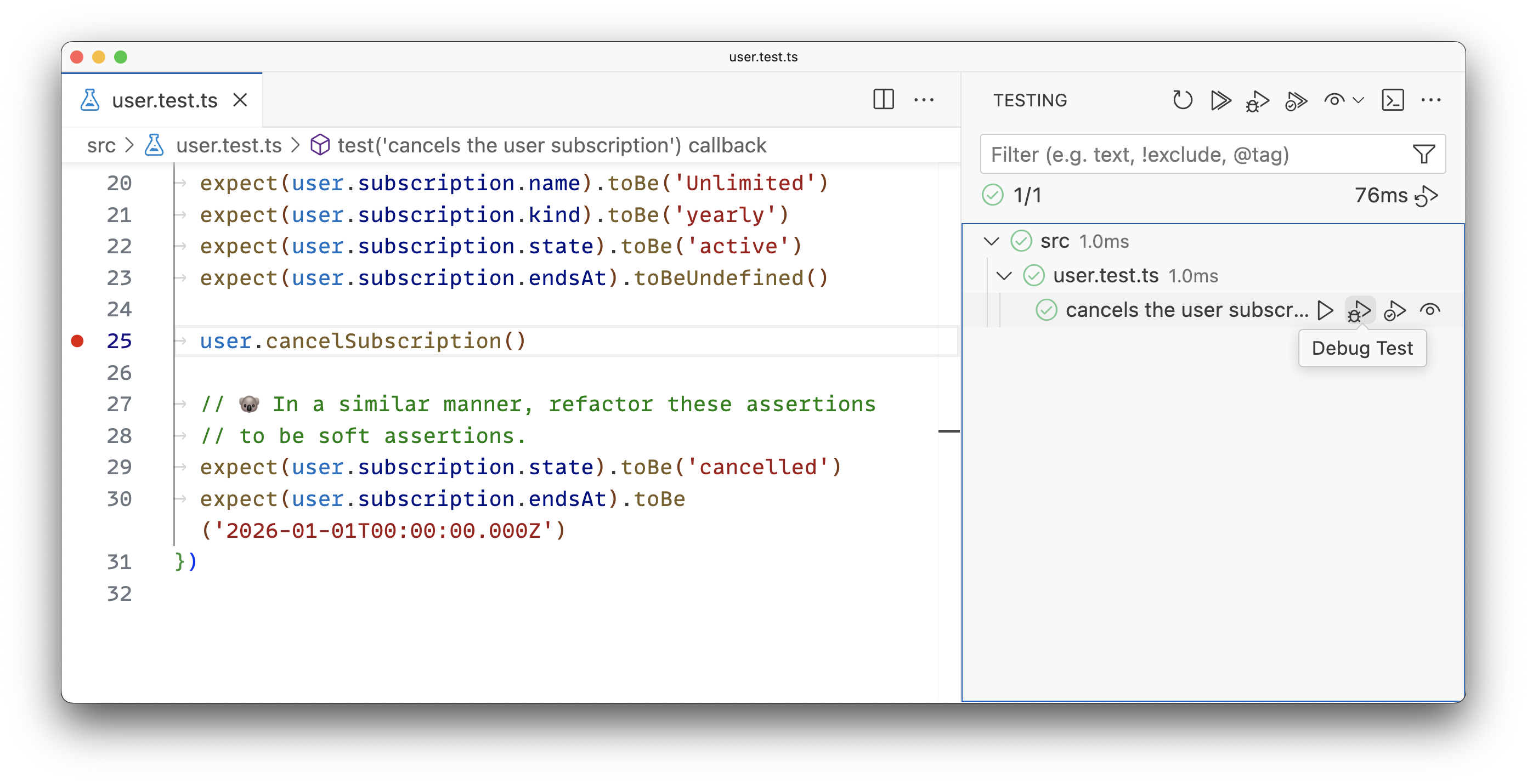Toggle the breakpoint on line 25
The image size is (1527, 784).
(77, 341)
